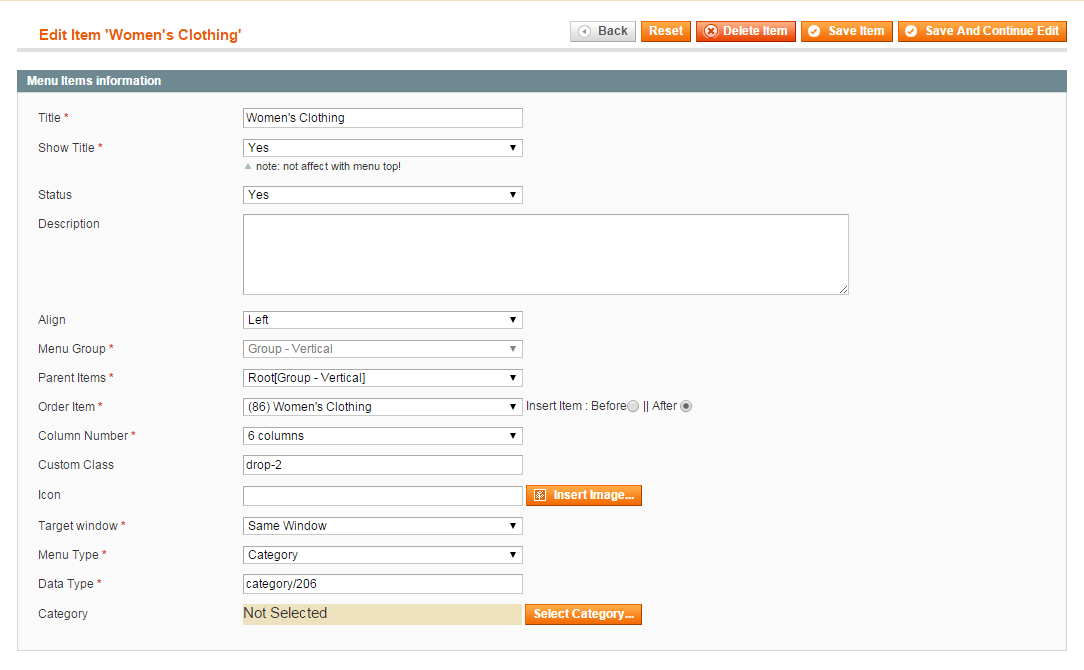Image resolution: width=1084 pixels, height=670 pixels.
Task: Click the 'Parent Items' label
Action: point(72,378)
